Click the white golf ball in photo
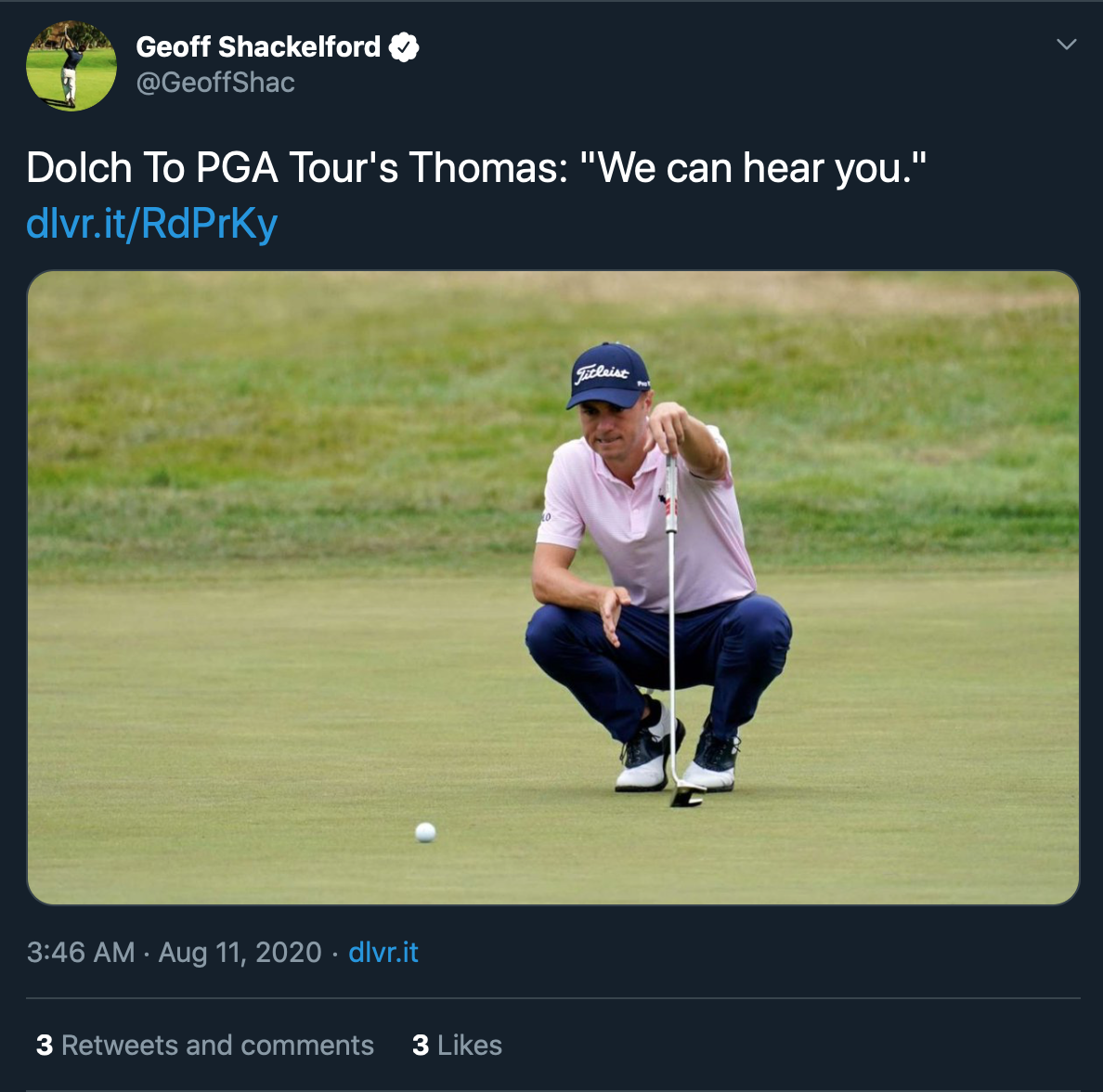 click(x=425, y=832)
